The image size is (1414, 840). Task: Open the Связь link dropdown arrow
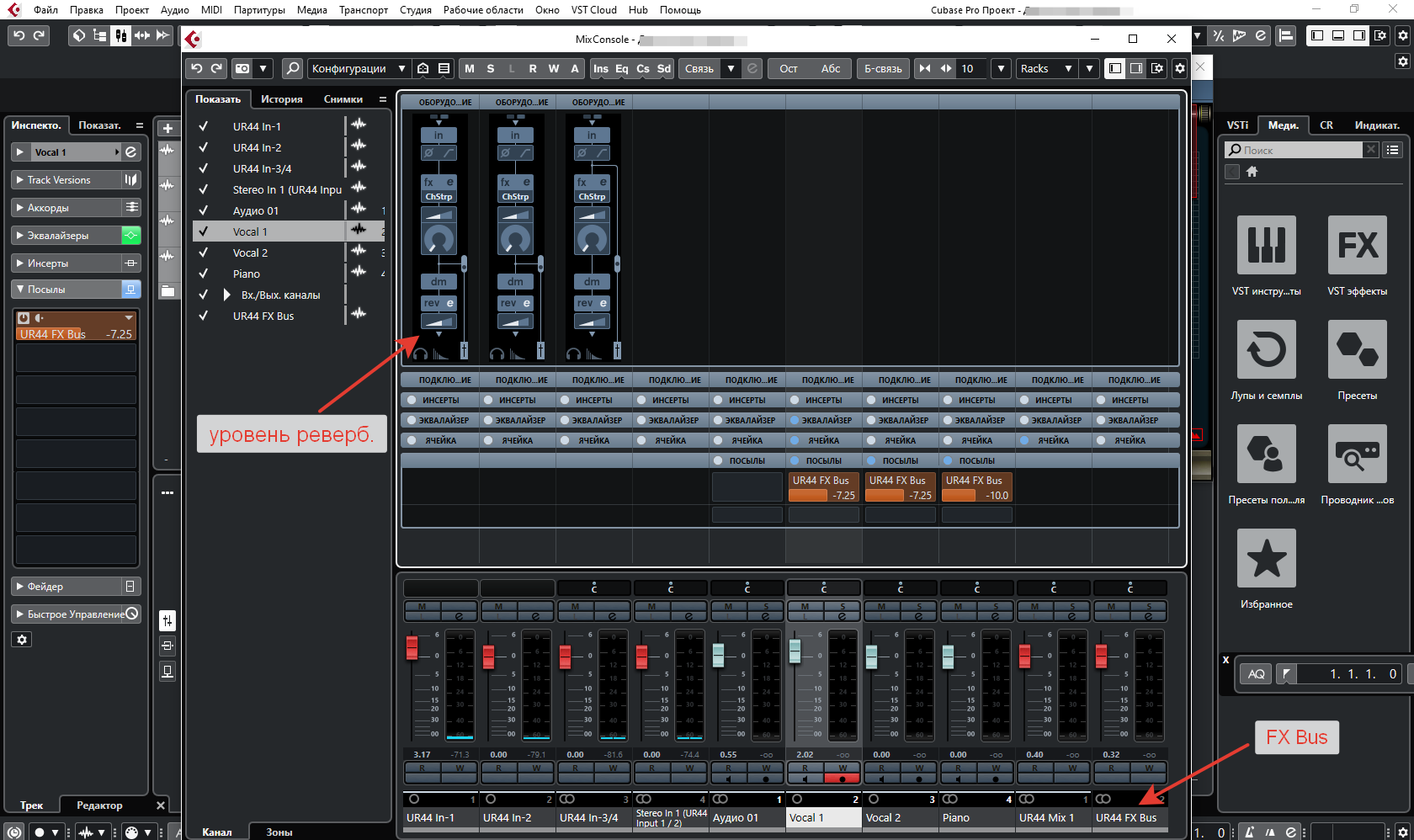point(731,68)
